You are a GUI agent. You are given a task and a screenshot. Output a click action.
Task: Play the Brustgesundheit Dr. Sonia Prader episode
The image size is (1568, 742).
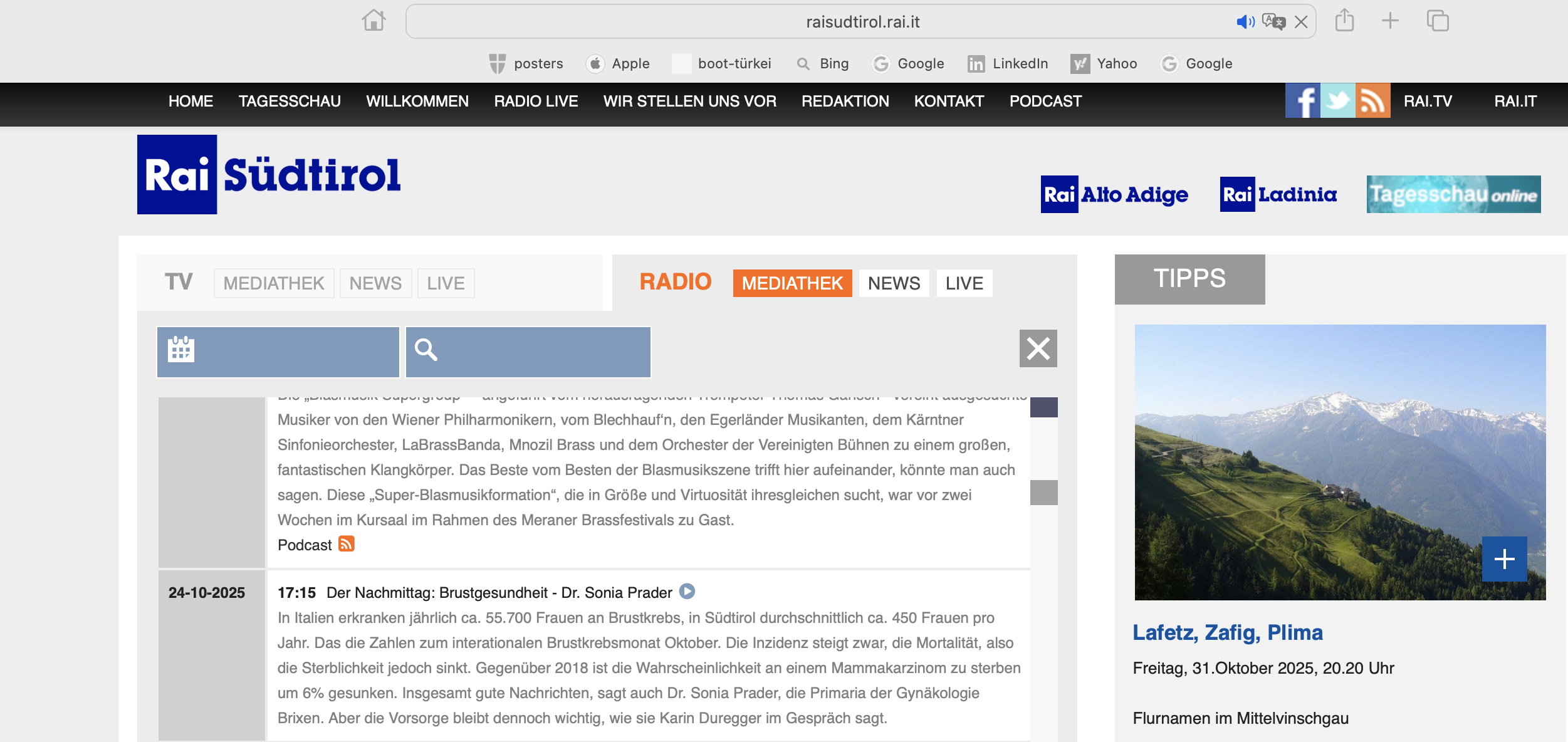tap(687, 591)
